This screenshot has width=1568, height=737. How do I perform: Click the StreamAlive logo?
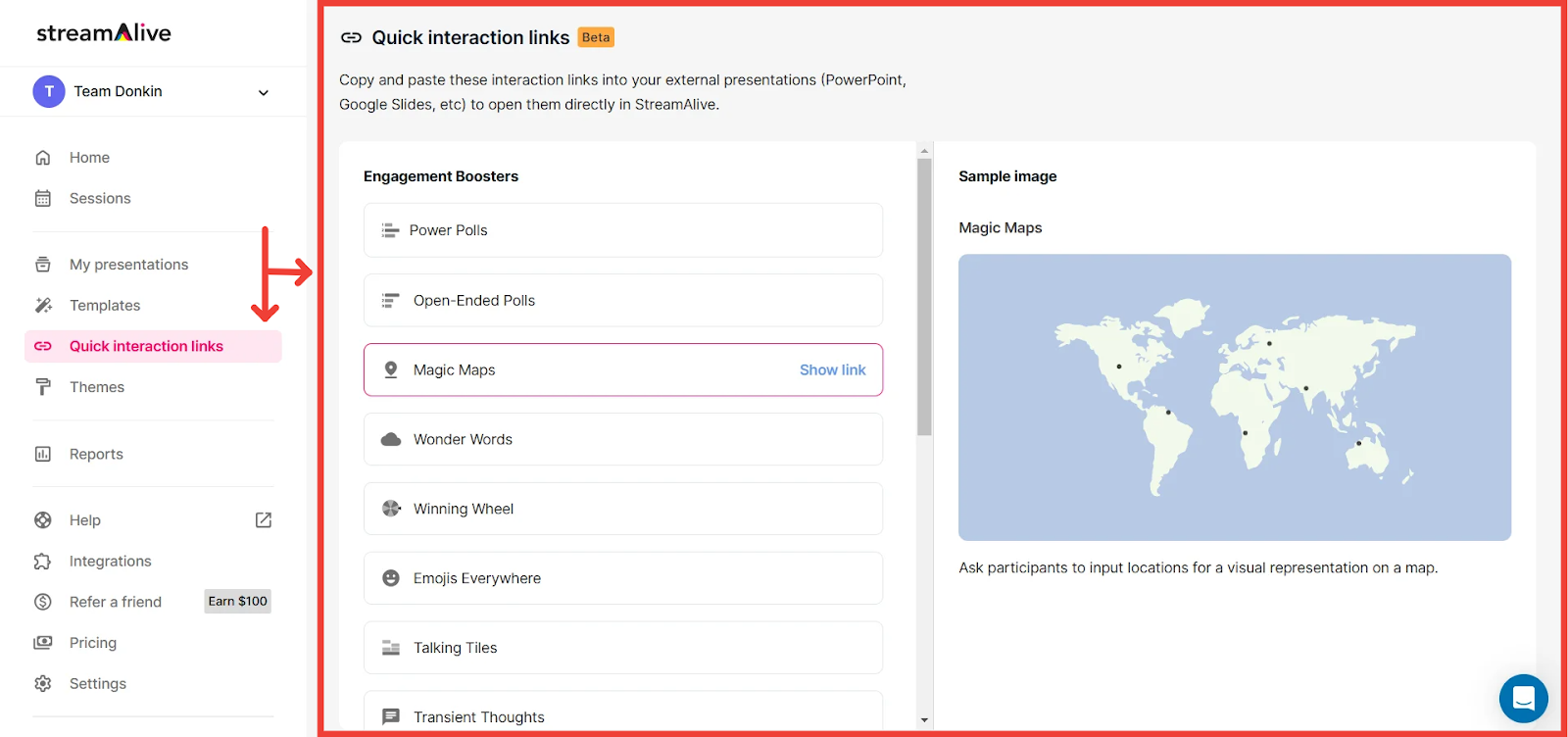click(x=104, y=33)
